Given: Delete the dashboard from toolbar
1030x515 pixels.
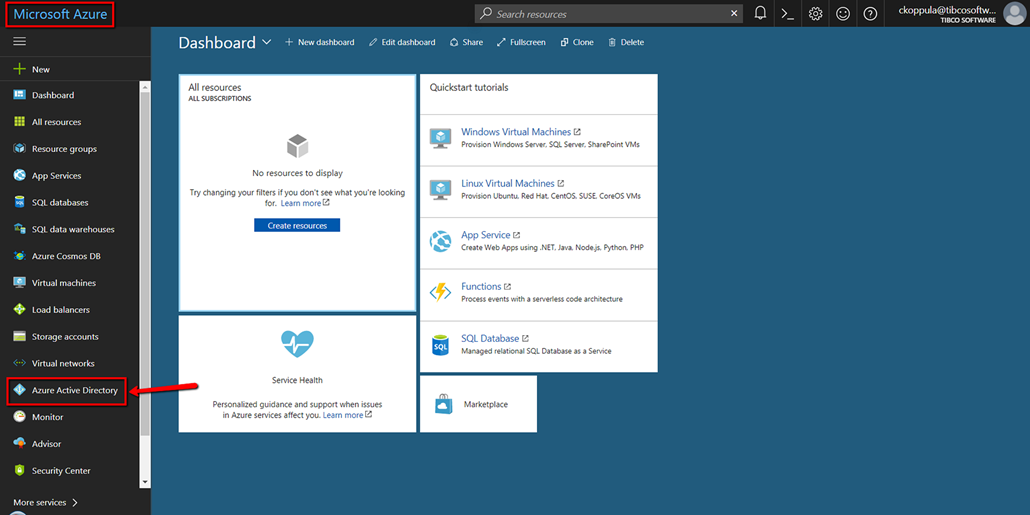Looking at the screenshot, I should [x=626, y=42].
